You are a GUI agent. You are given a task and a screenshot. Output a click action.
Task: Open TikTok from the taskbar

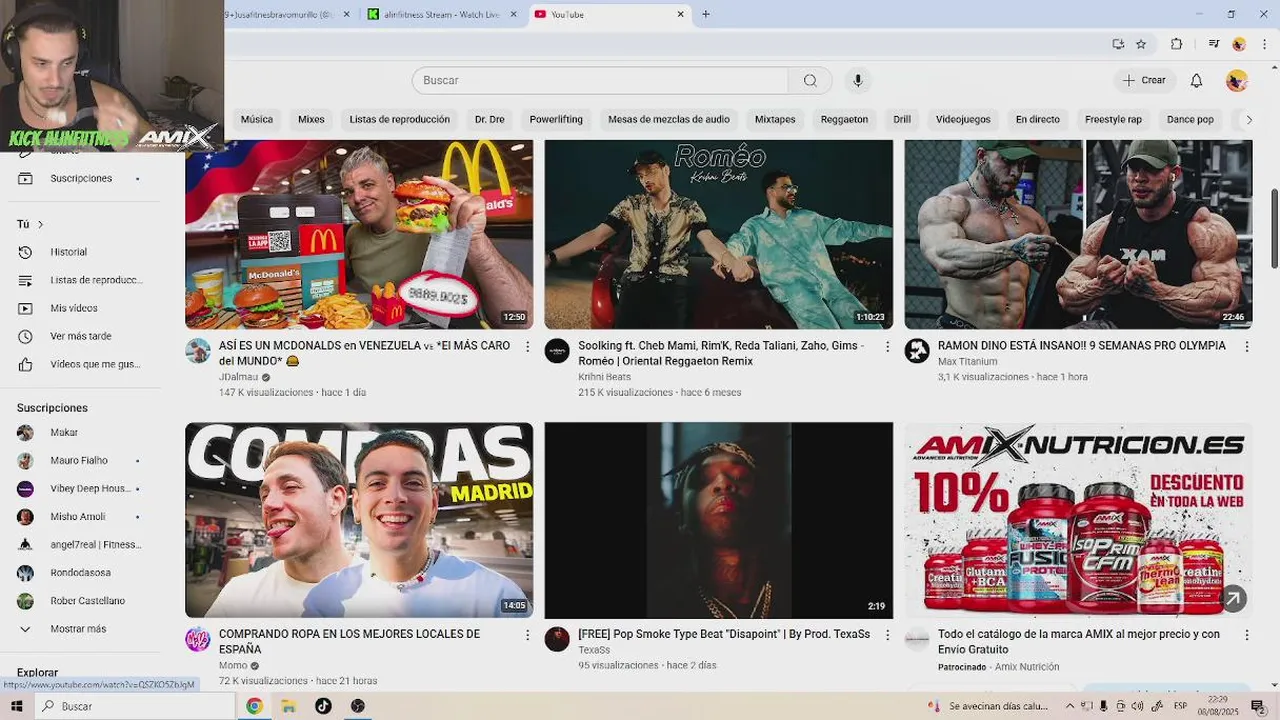click(x=323, y=706)
